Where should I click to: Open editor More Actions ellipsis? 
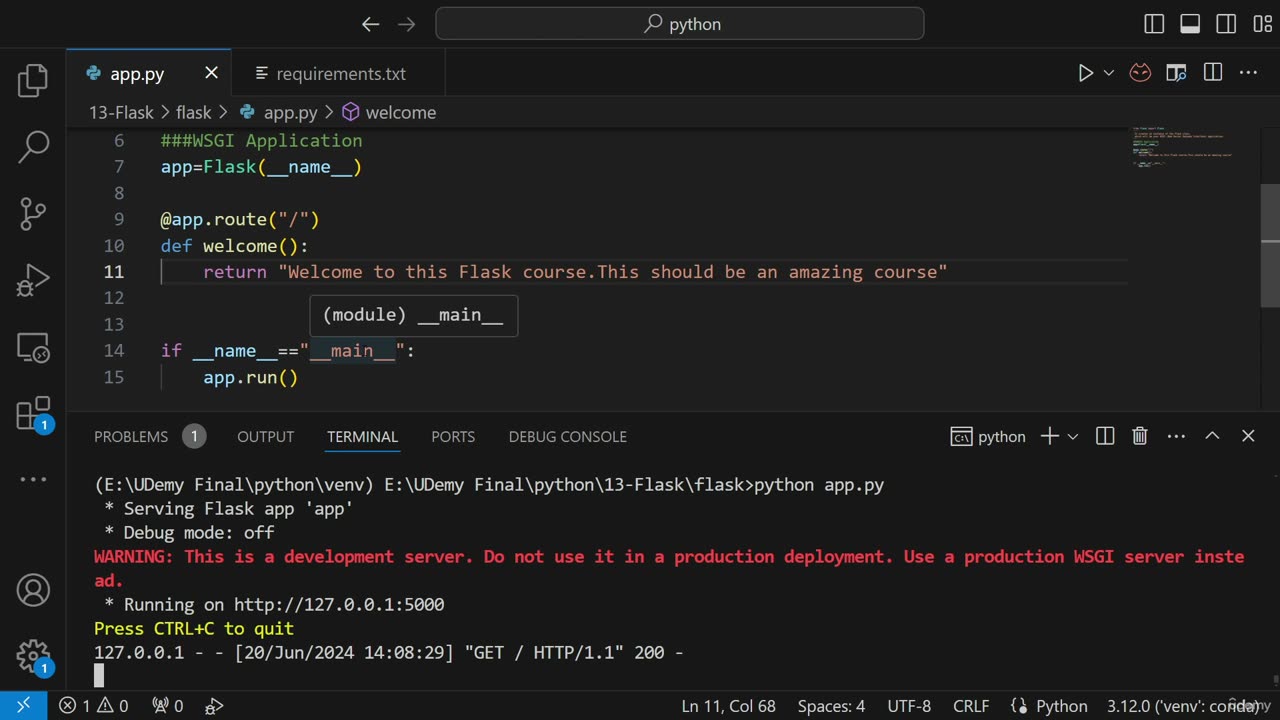(1248, 73)
